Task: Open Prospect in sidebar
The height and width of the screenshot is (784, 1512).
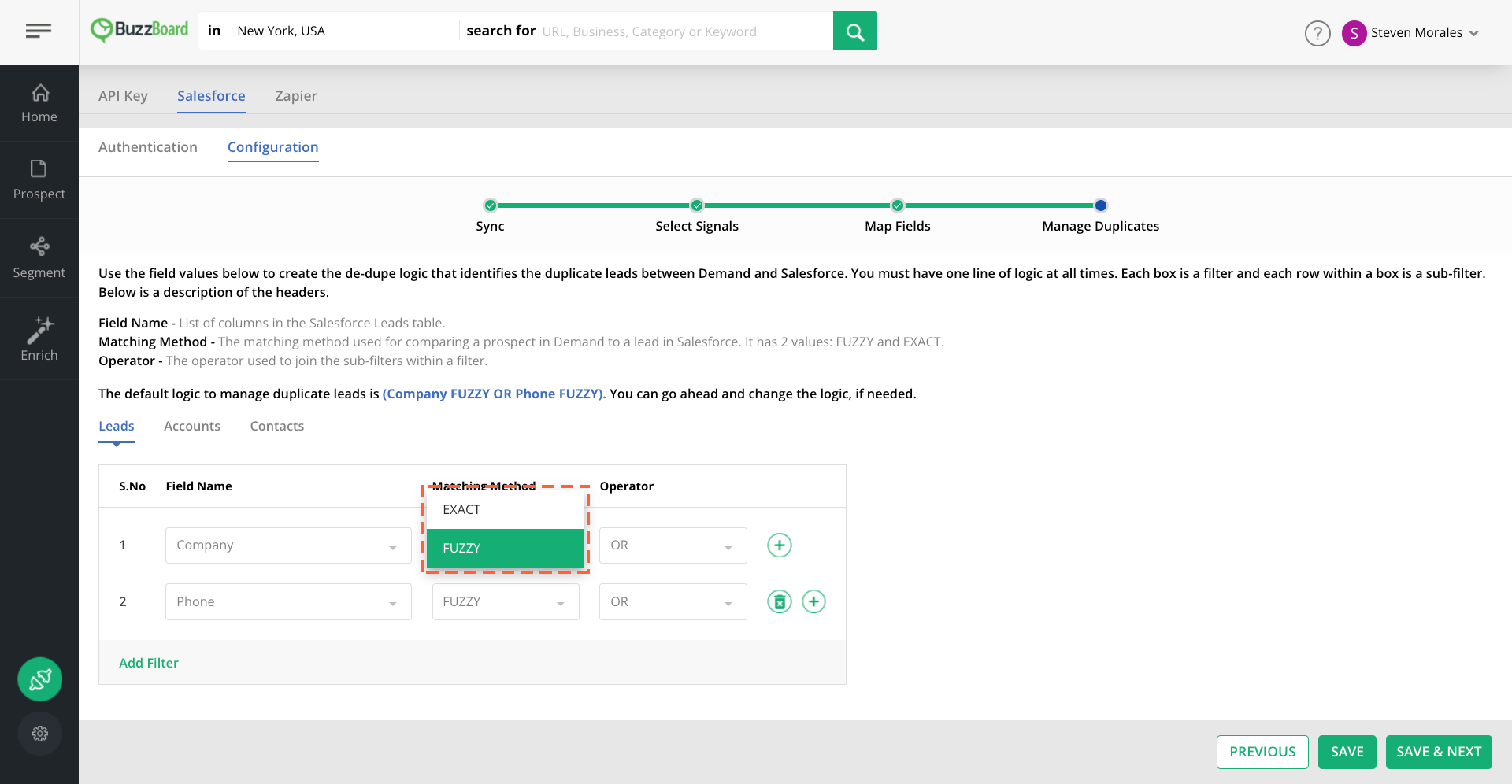Action: pos(39,180)
